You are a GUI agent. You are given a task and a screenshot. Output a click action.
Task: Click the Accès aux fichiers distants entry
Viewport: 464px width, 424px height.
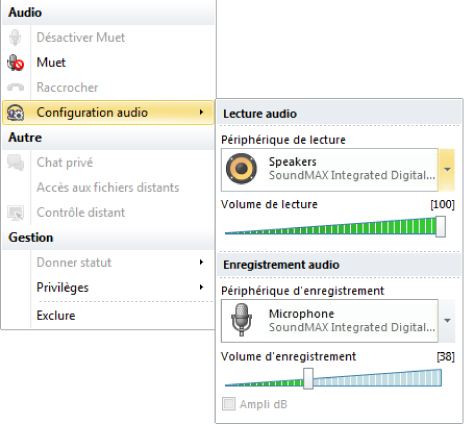click(108, 187)
